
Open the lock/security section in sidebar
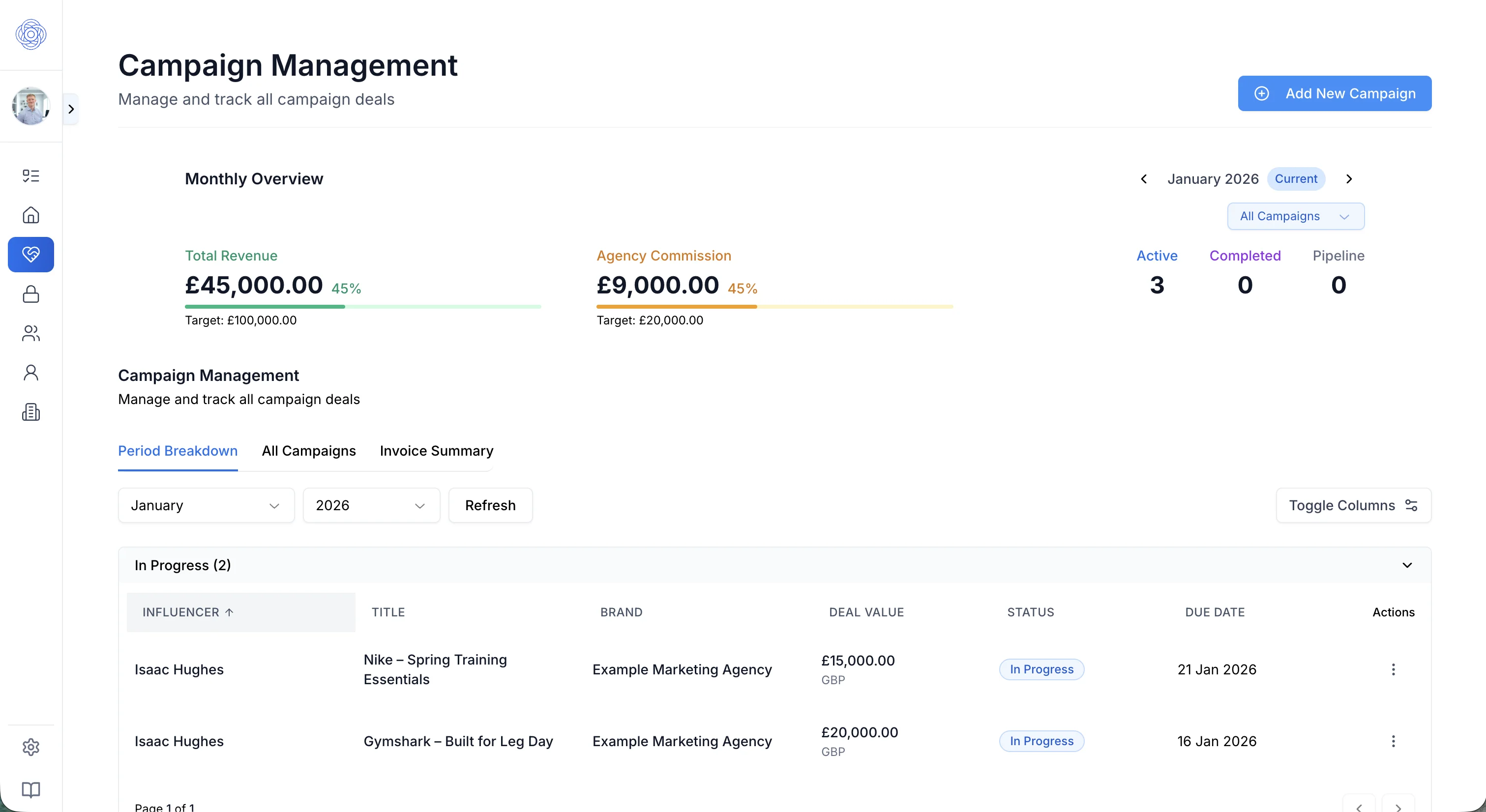tap(30, 294)
